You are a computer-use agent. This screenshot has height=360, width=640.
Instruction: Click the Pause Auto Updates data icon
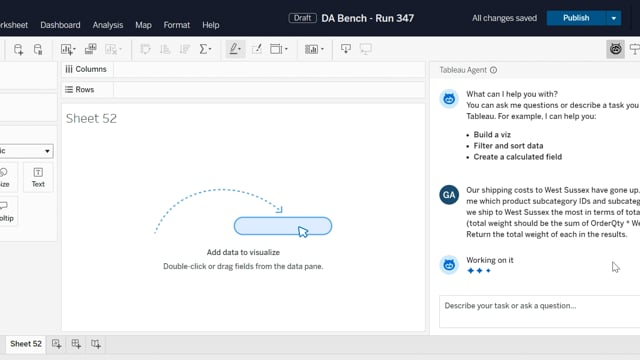38,49
